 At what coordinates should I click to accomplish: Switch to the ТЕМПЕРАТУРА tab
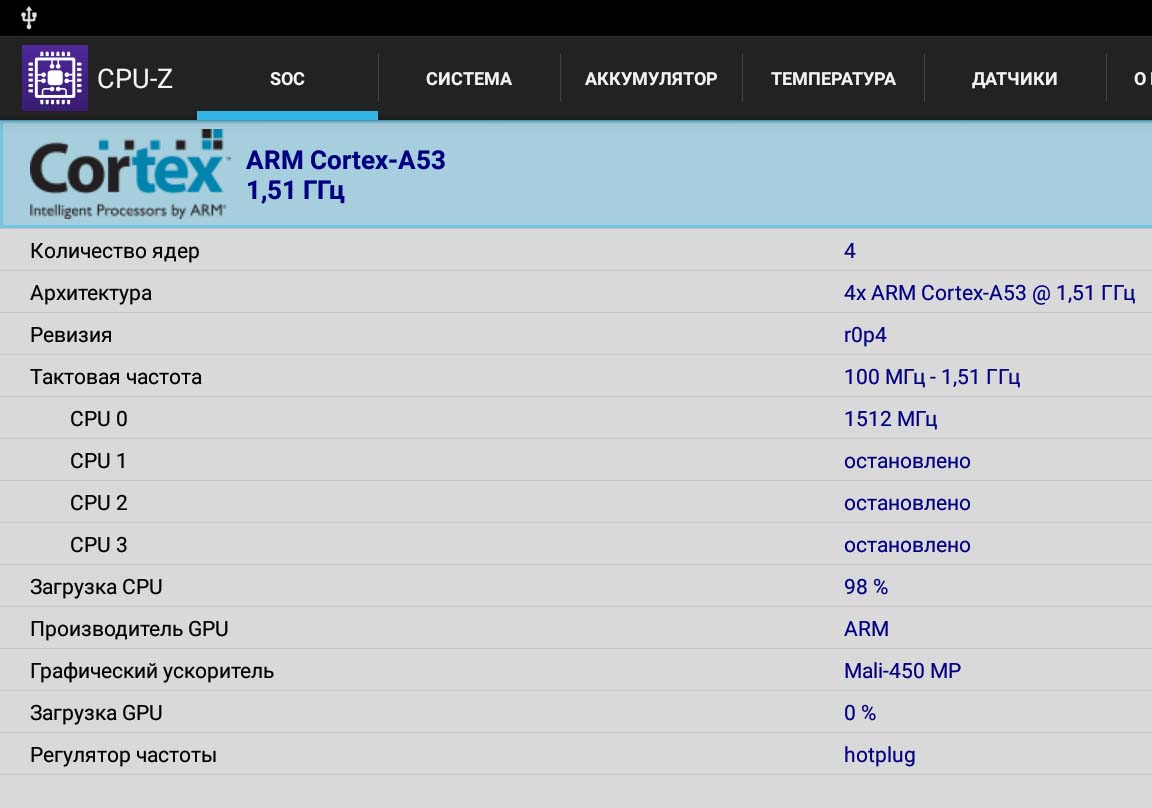coord(833,79)
